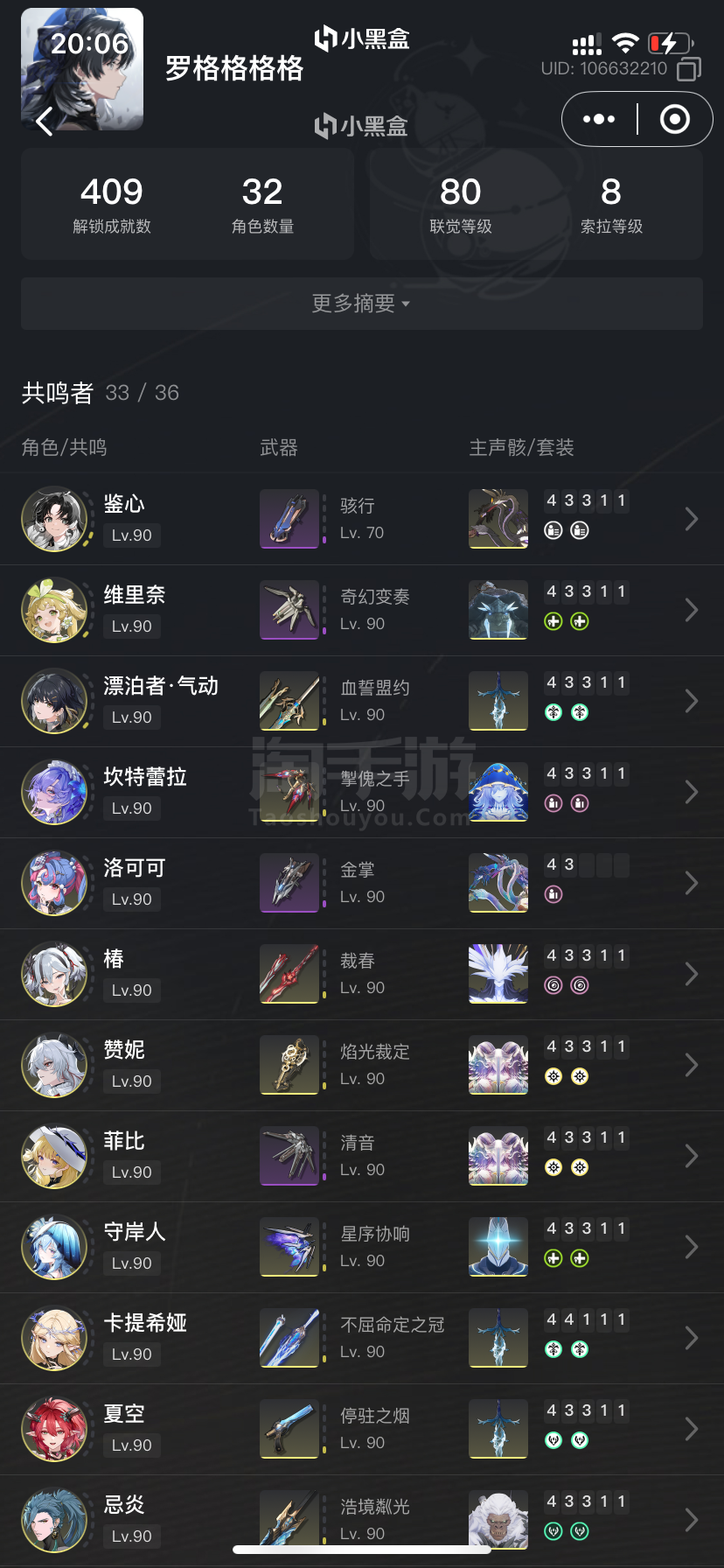Expand 卡提希娅 row chevron
This screenshot has height=1568, width=724.
pyautogui.click(x=692, y=1338)
